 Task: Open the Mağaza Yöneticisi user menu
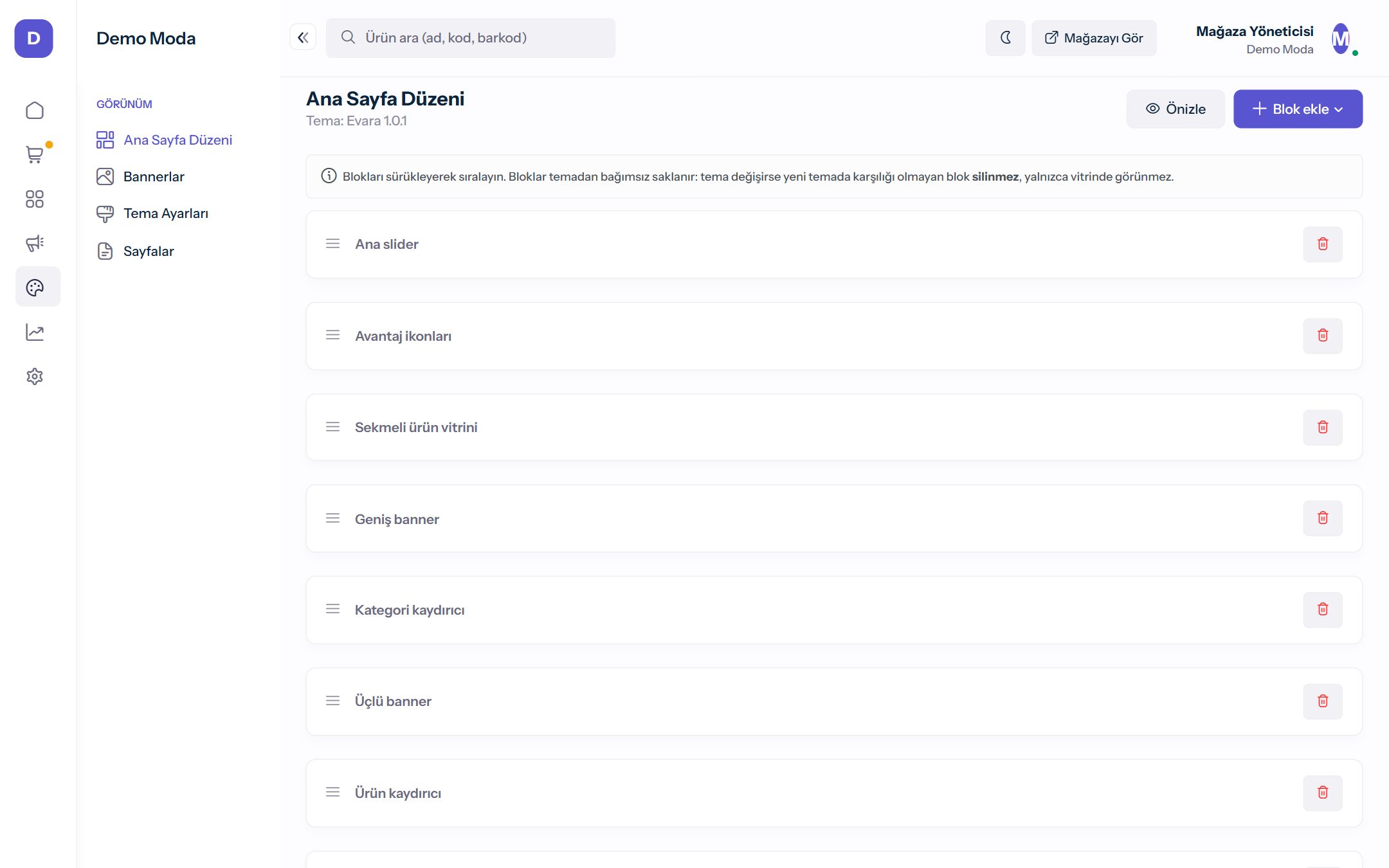click(x=1276, y=39)
